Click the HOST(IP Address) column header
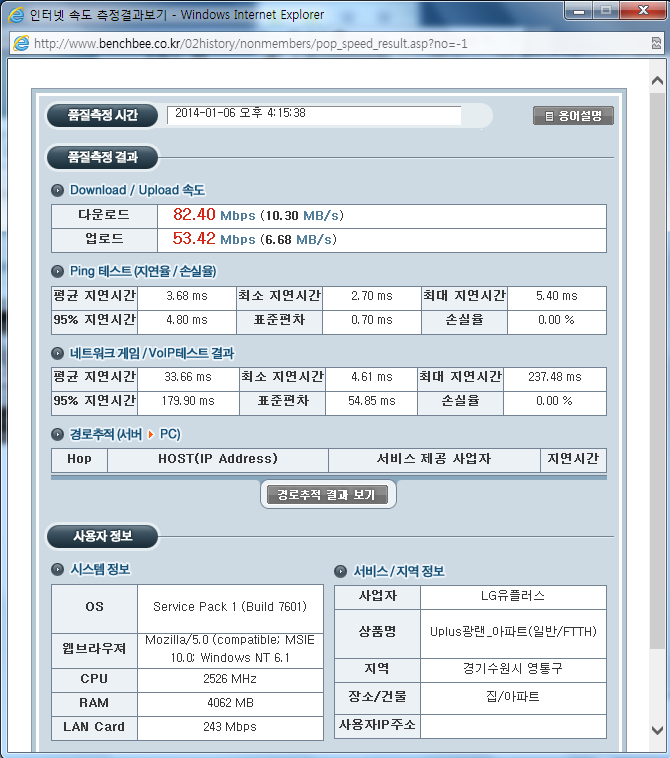 tap(218, 459)
